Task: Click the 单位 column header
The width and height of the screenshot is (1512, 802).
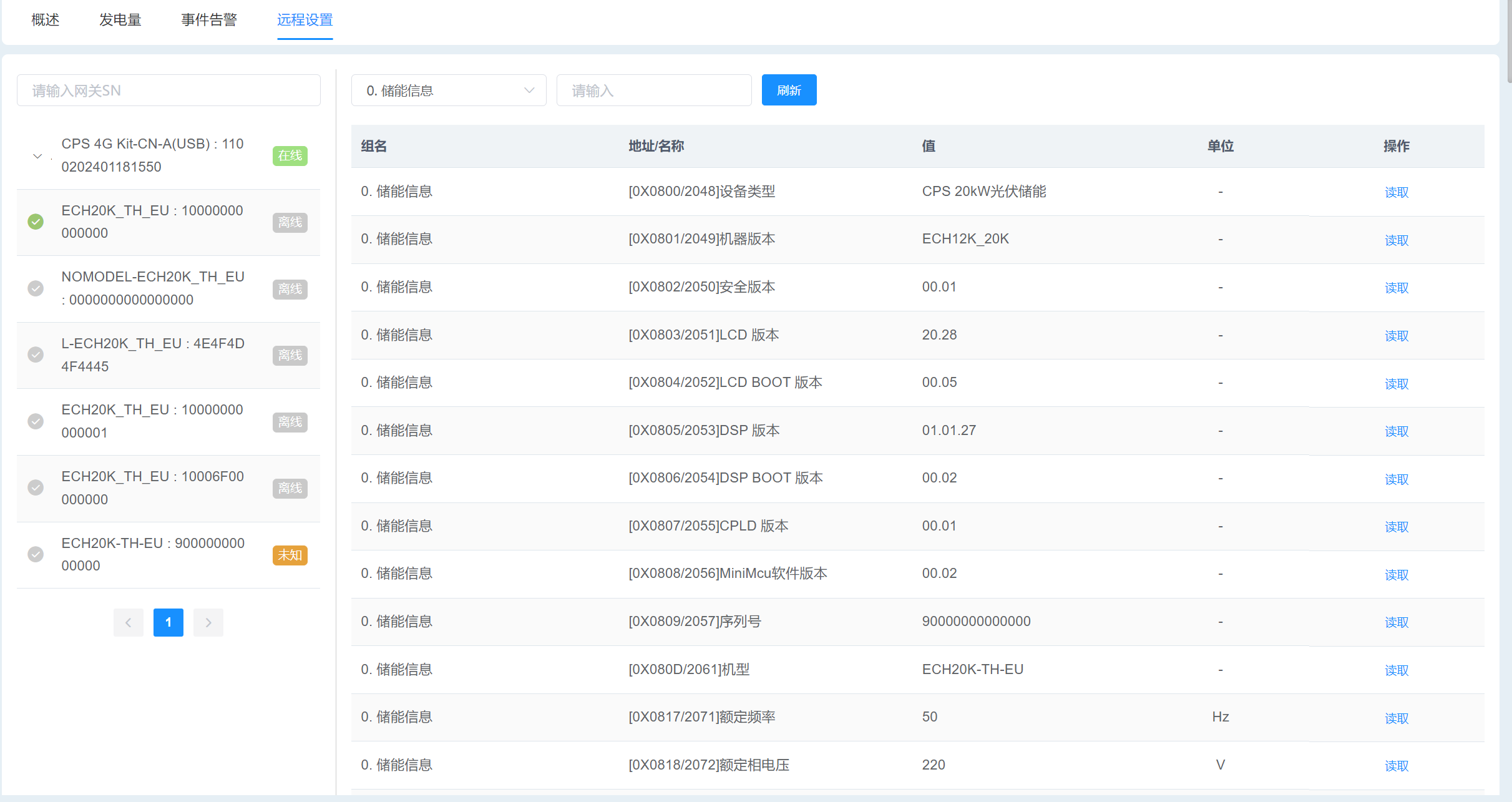Action: (1221, 146)
